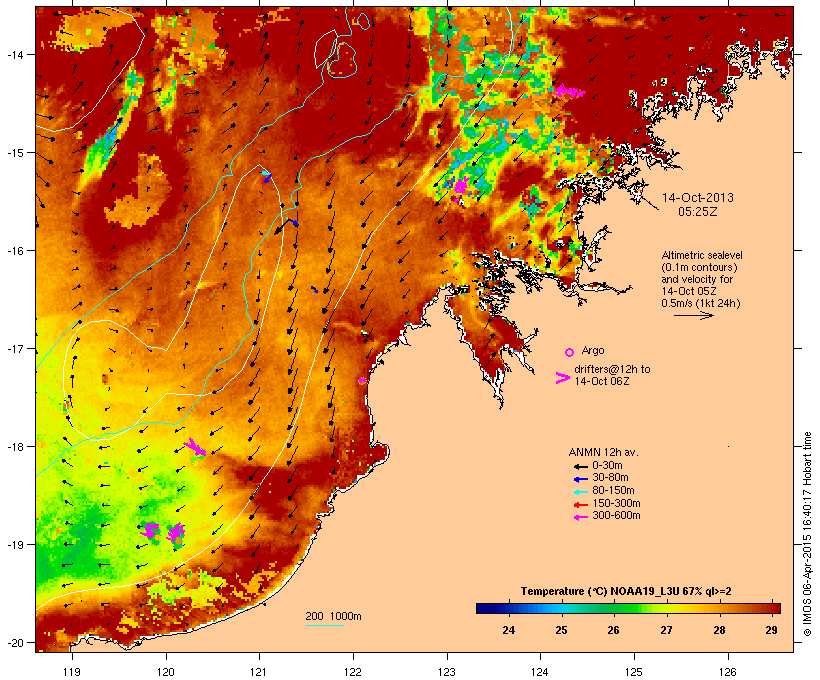Image resolution: width=820 pixels, height=680 pixels.
Task: Click latitude axis label -18
Action: click(15, 447)
